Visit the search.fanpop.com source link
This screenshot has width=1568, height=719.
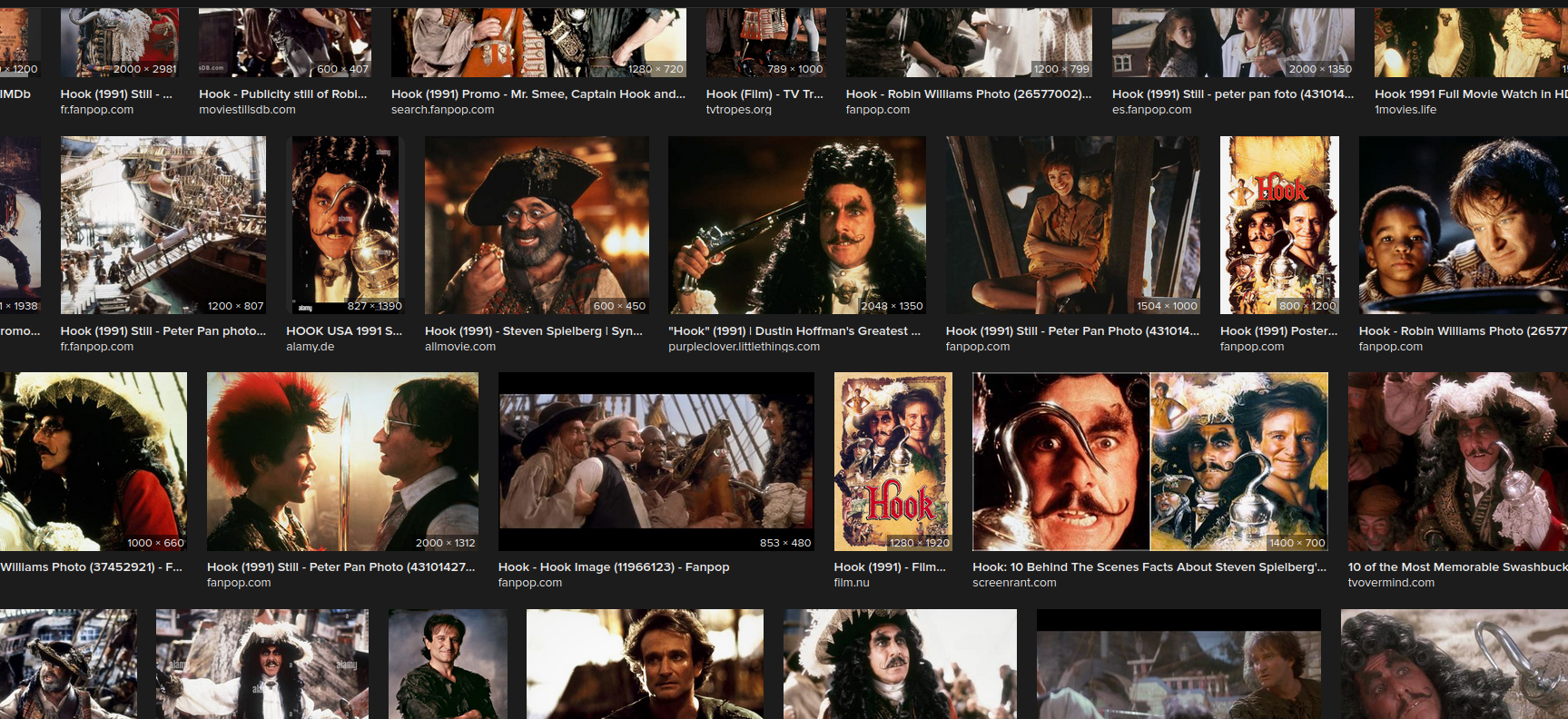(443, 109)
